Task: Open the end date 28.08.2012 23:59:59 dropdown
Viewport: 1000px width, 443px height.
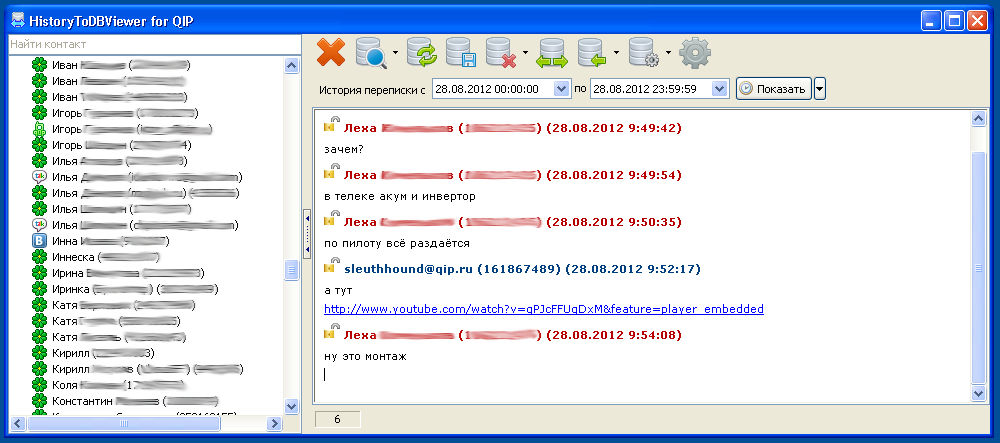Action: click(x=719, y=89)
